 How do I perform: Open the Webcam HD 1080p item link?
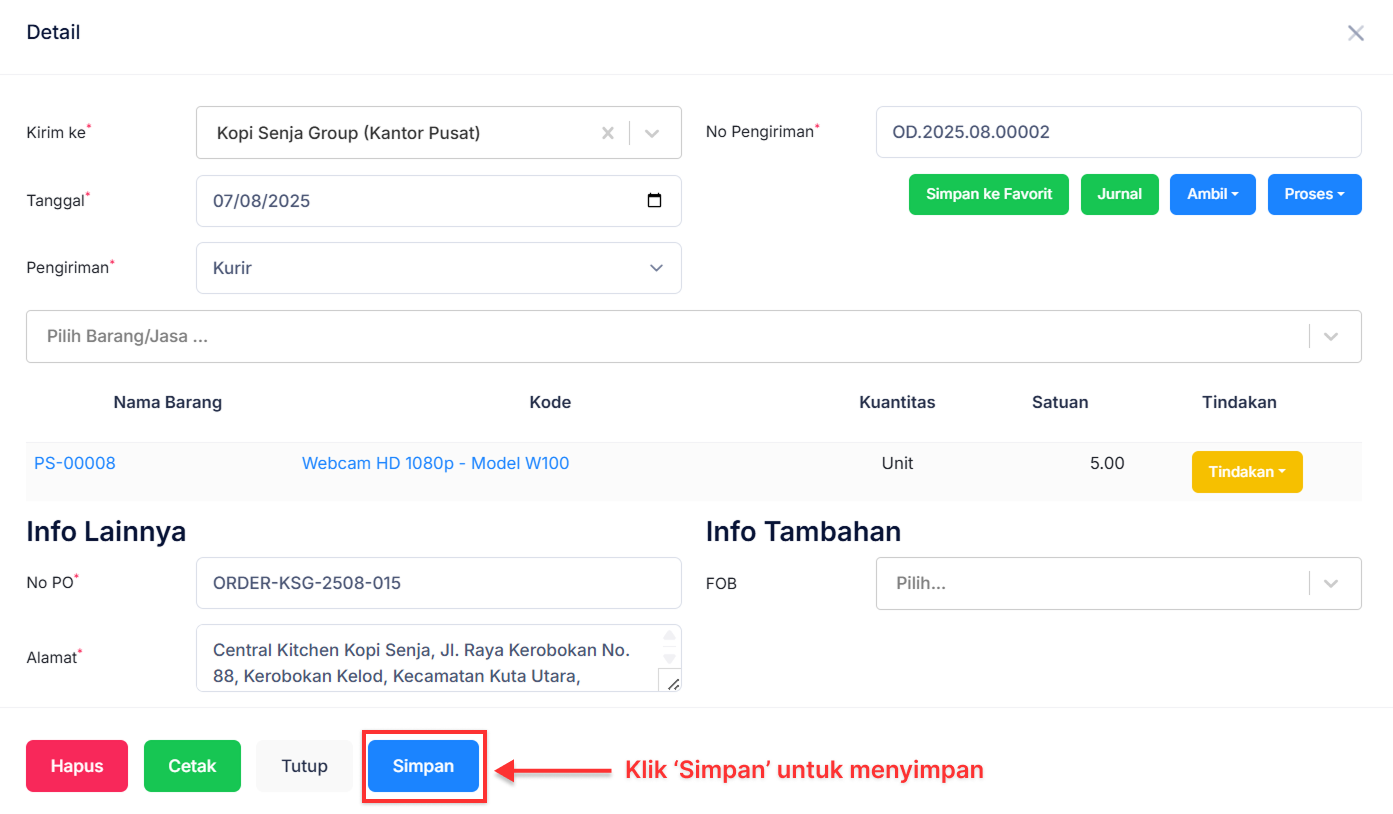tap(435, 463)
